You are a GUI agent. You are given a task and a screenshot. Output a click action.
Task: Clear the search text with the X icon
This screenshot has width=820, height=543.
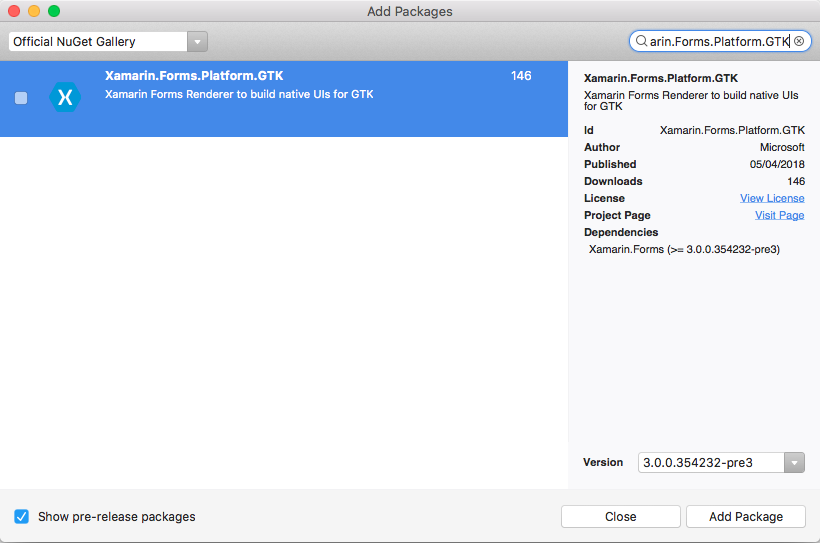(799, 42)
